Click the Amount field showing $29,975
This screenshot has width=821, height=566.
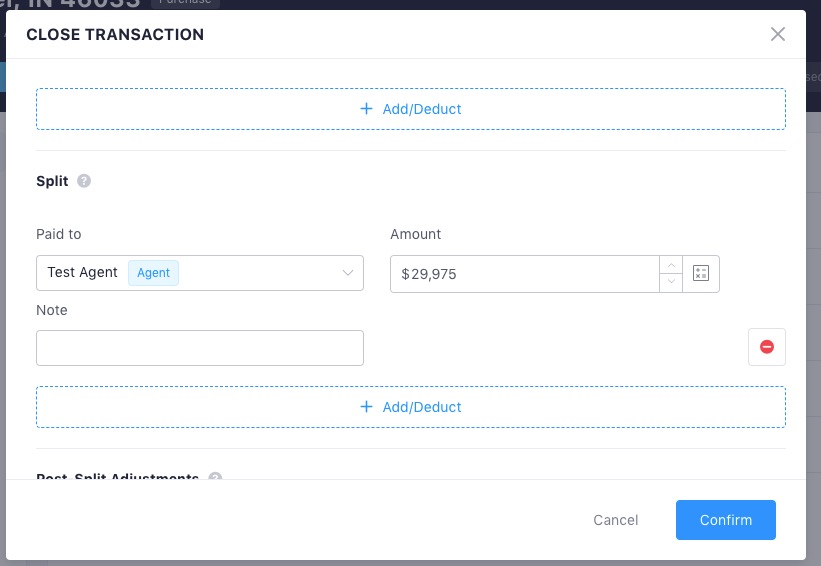pyautogui.click(x=525, y=274)
